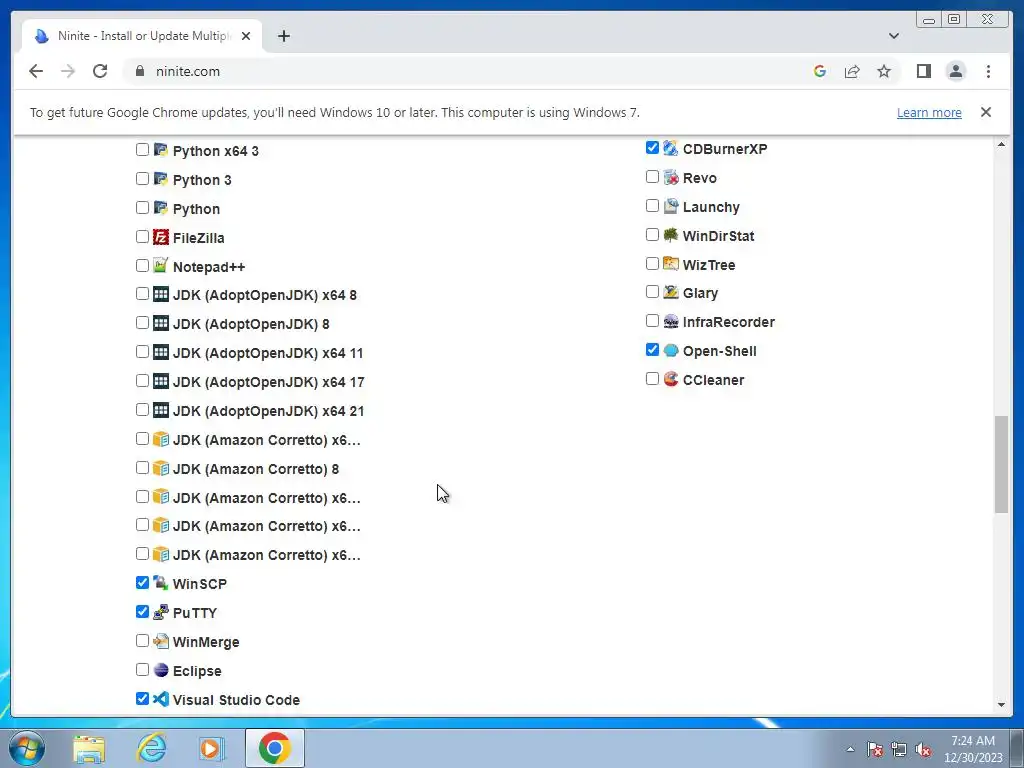
Task: Click the Eclipse app icon
Action: [161, 670]
